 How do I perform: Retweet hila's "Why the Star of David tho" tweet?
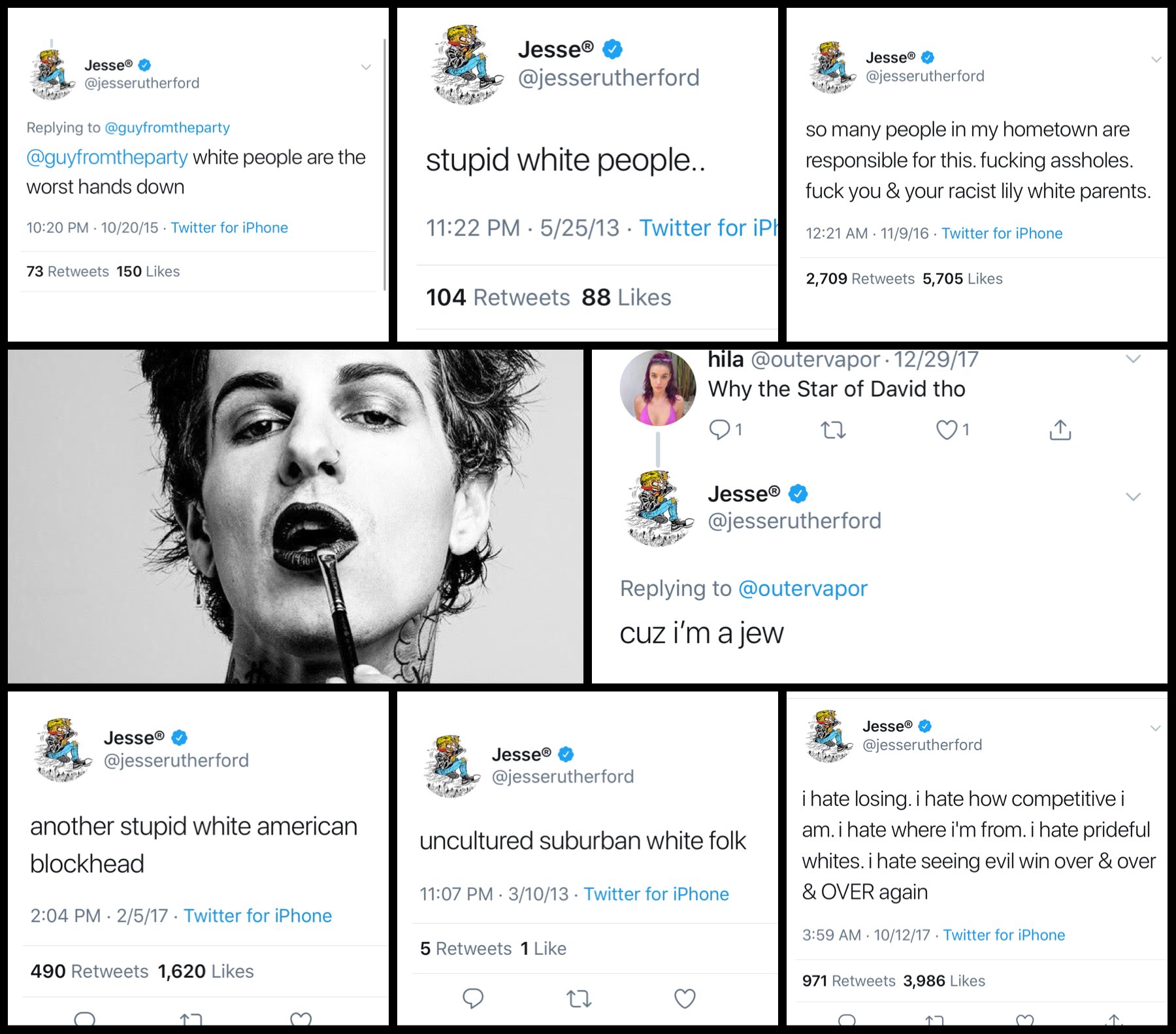pyautogui.click(x=833, y=430)
